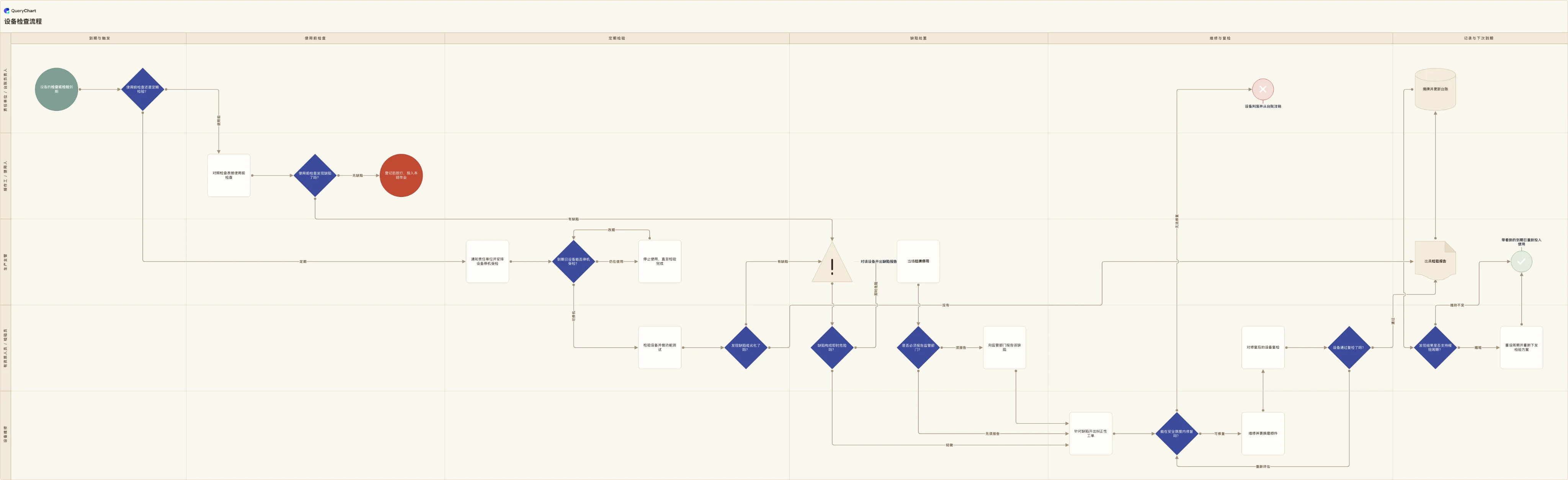Click task box 针对缺陷开出纠正性工单
The image size is (1568, 480).
tap(1090, 434)
